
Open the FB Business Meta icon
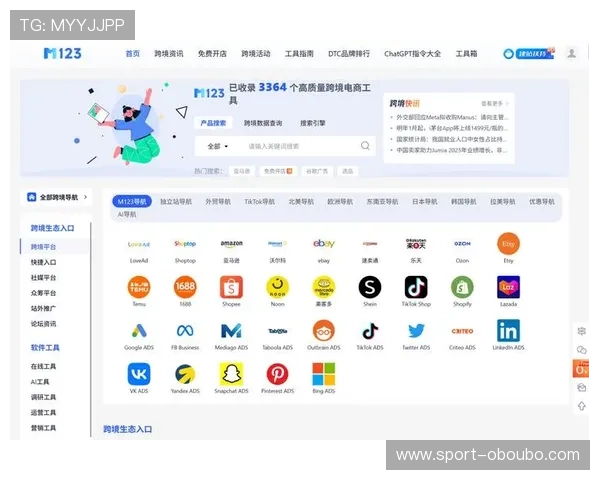tap(185, 331)
